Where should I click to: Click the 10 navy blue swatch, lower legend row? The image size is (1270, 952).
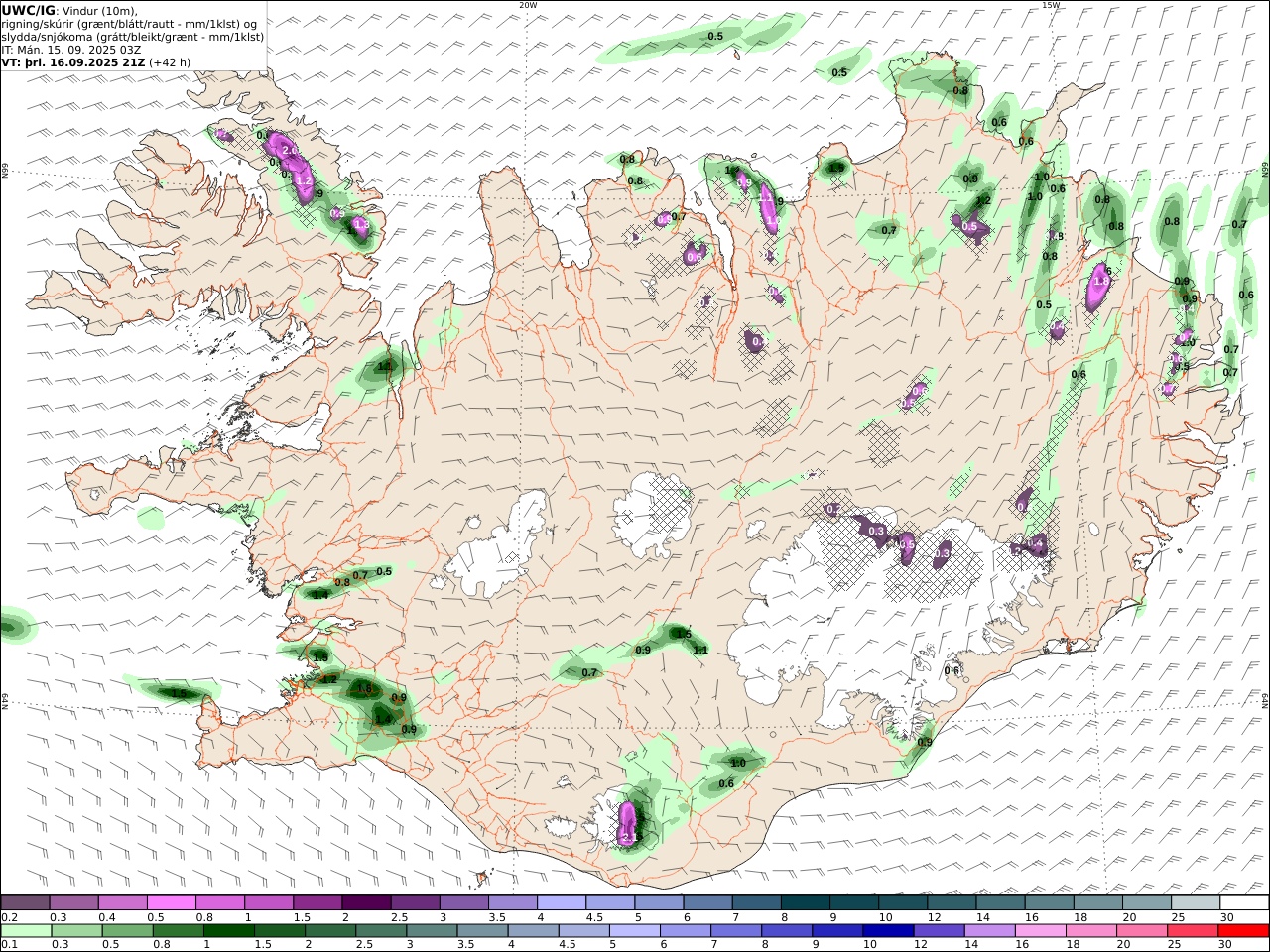tap(888, 931)
